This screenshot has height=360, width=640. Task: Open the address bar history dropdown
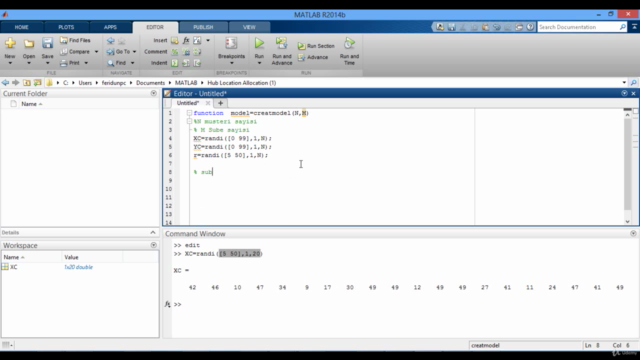pyautogui.click(x=624, y=83)
